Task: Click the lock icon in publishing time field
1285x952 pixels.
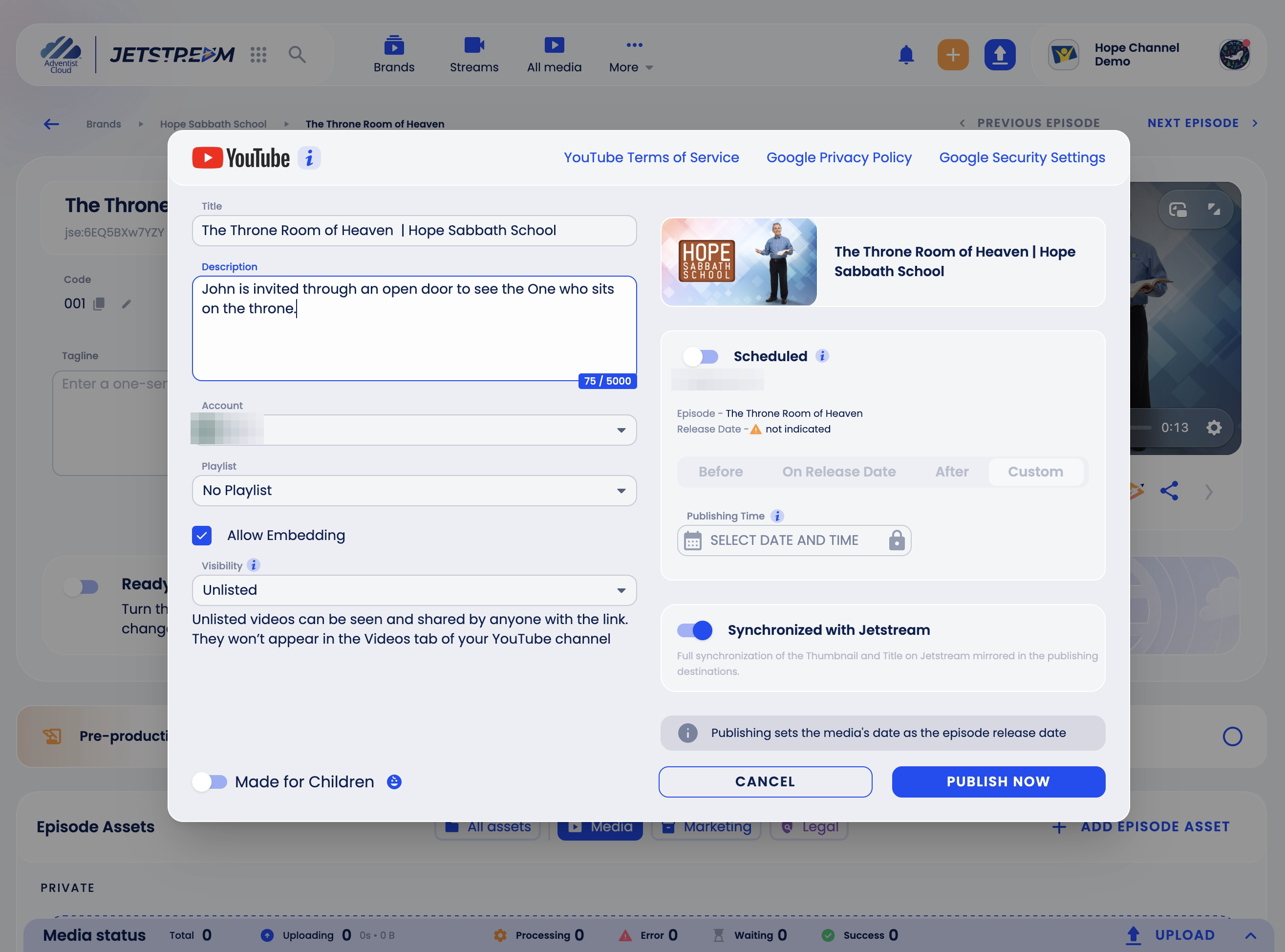Action: [x=896, y=541]
